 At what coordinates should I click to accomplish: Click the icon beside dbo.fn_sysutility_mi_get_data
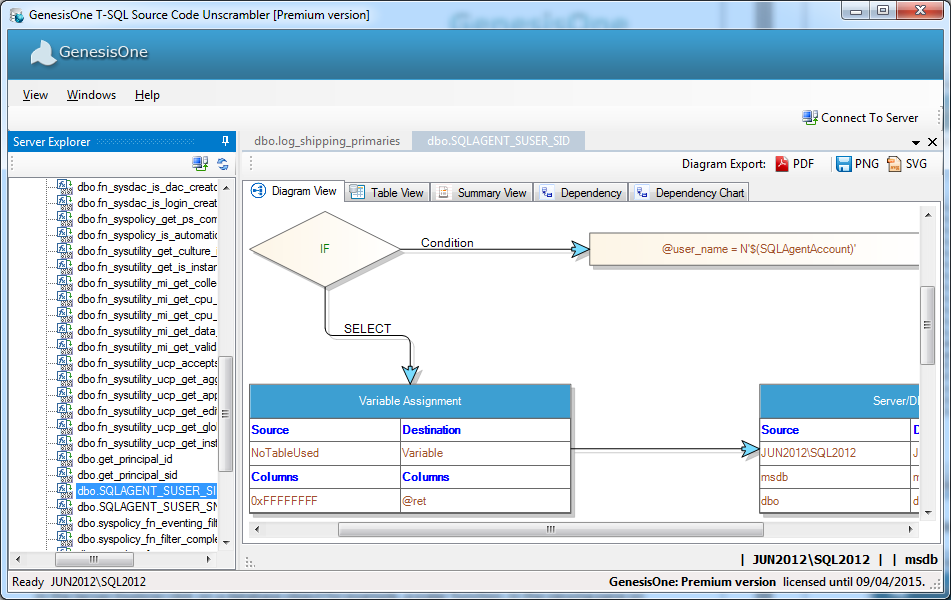tap(64, 331)
